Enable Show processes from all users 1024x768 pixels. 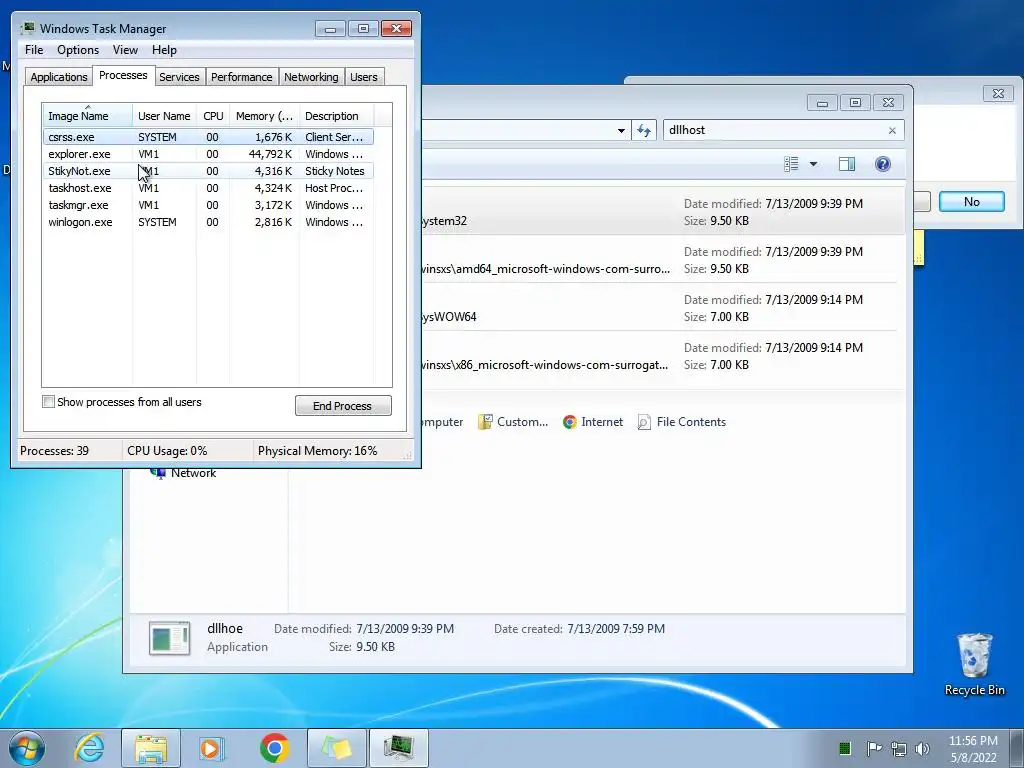click(x=48, y=402)
